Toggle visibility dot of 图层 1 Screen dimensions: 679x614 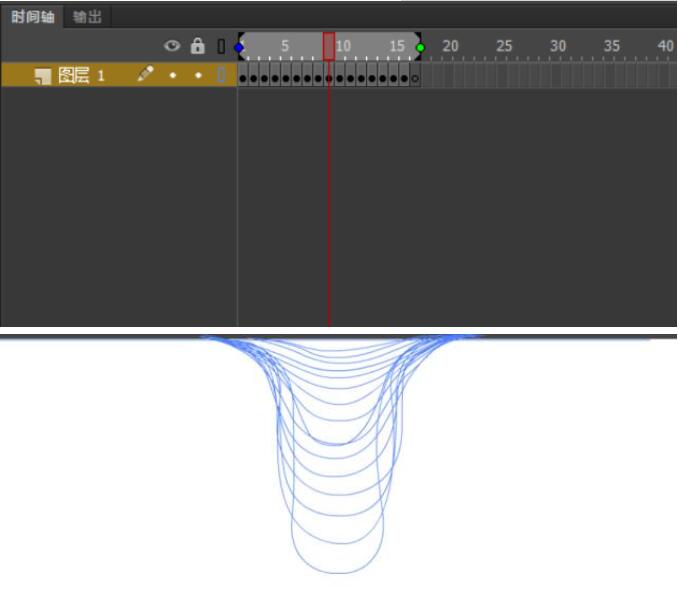[173, 75]
